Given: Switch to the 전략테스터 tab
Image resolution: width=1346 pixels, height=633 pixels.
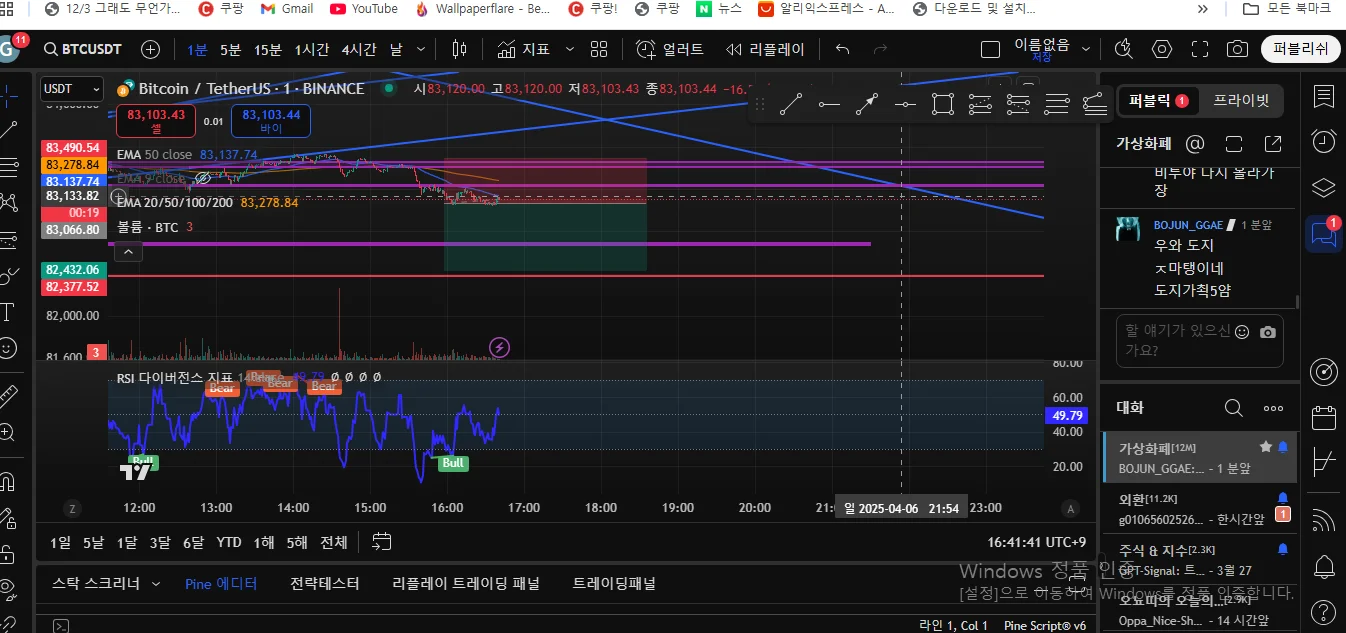Looking at the screenshot, I should pyautogui.click(x=325, y=583).
